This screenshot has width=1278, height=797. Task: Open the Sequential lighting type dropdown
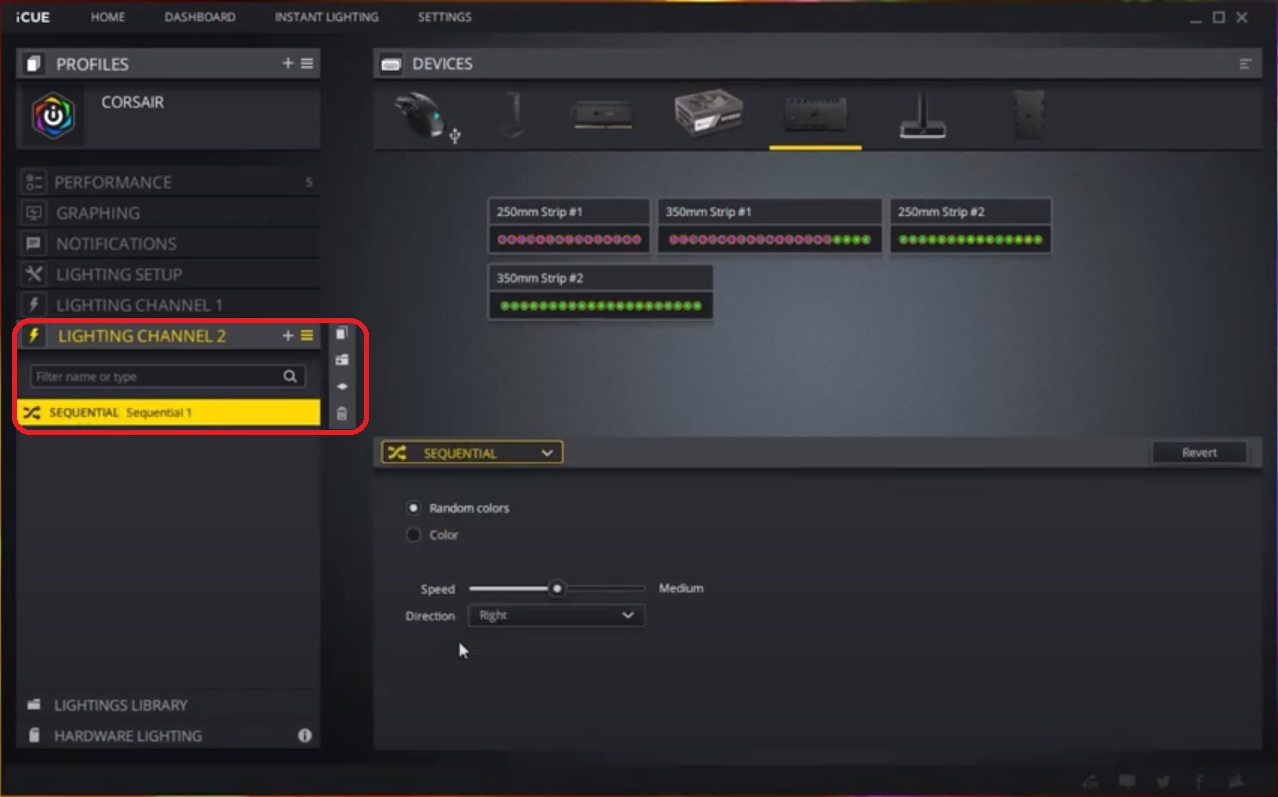[472, 453]
